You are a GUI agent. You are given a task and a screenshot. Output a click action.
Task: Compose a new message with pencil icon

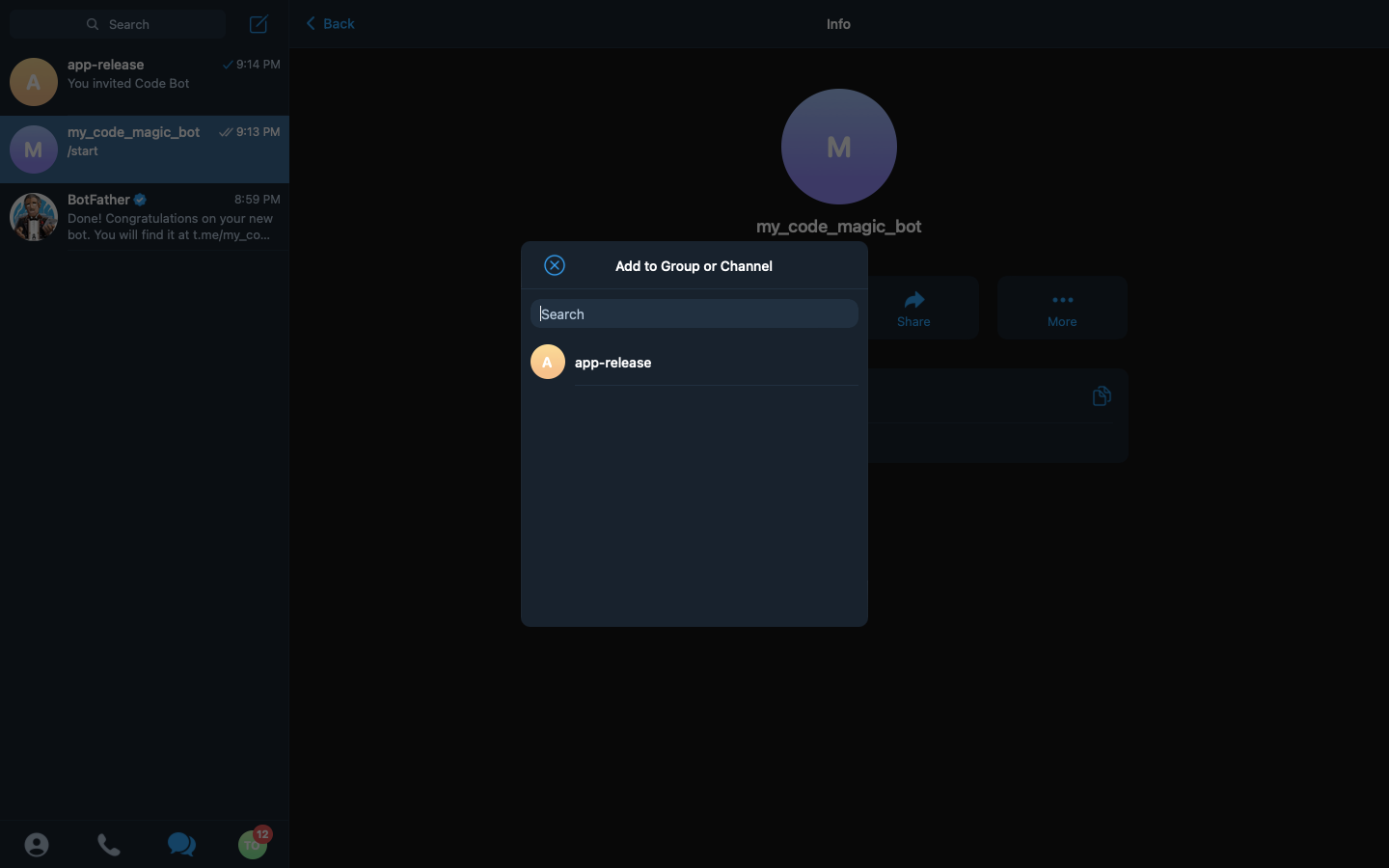[259, 24]
